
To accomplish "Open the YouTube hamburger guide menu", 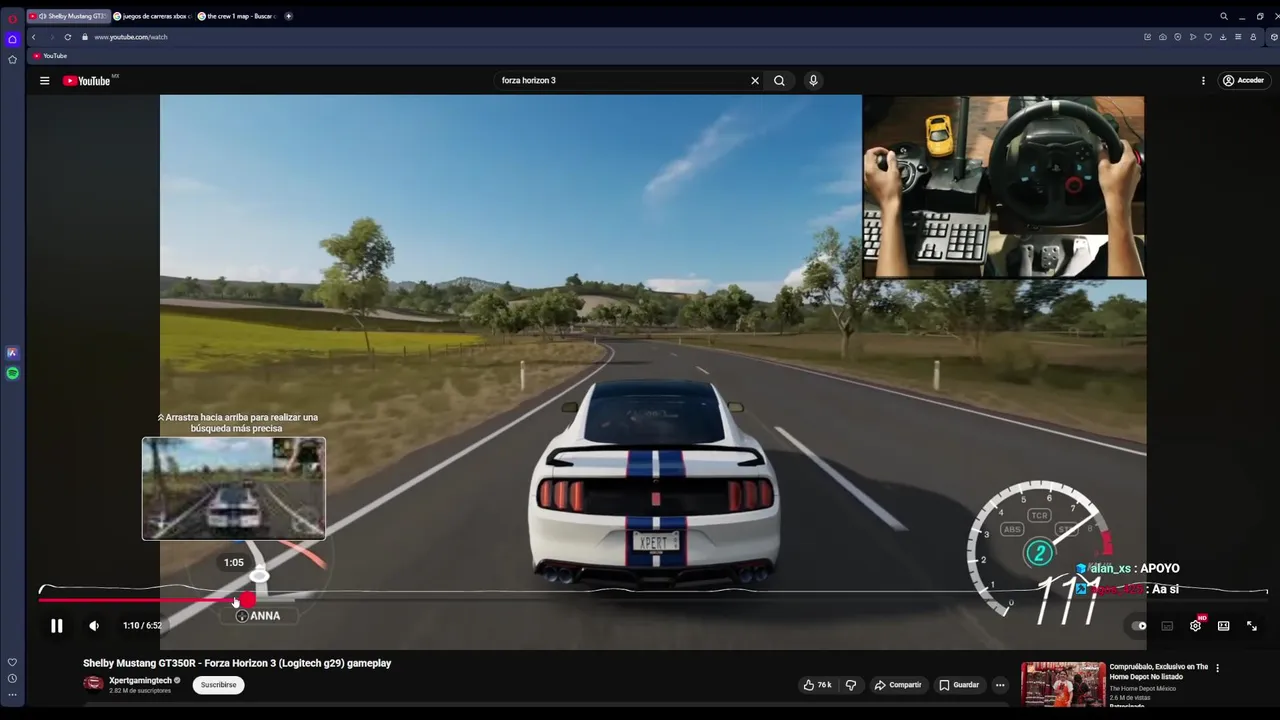I will point(44,81).
